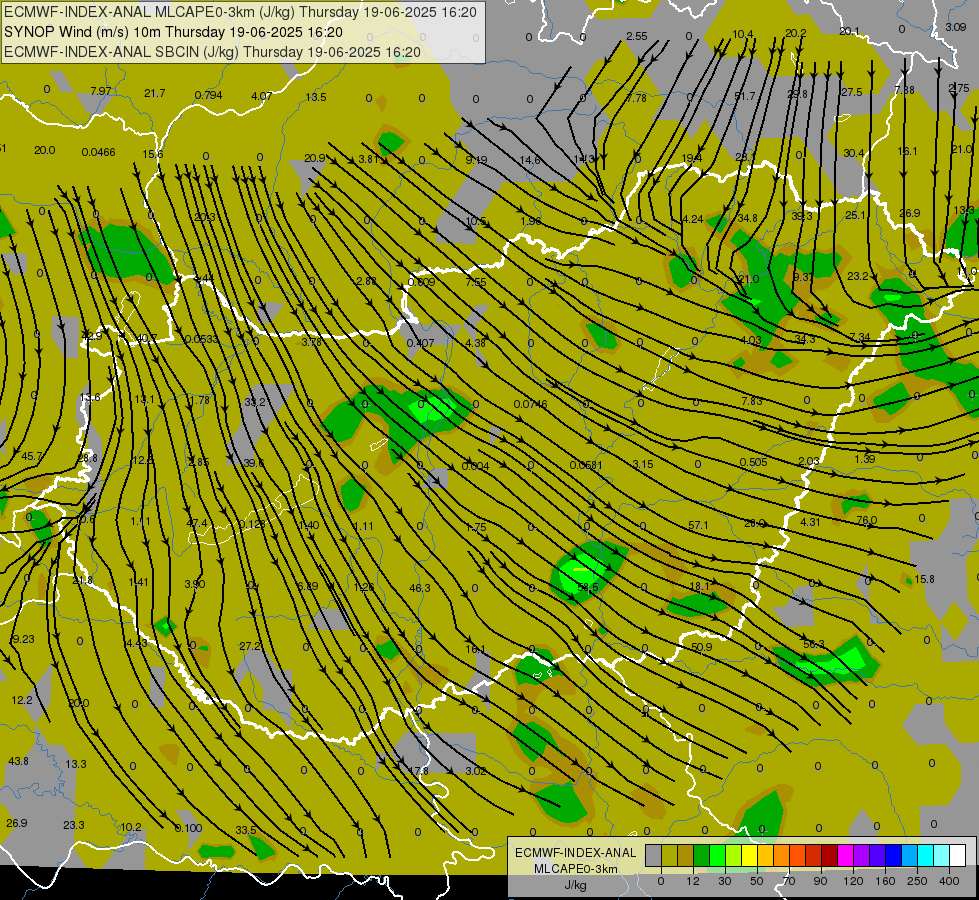Click the 57.1 value on the map

pyautogui.click(x=698, y=525)
